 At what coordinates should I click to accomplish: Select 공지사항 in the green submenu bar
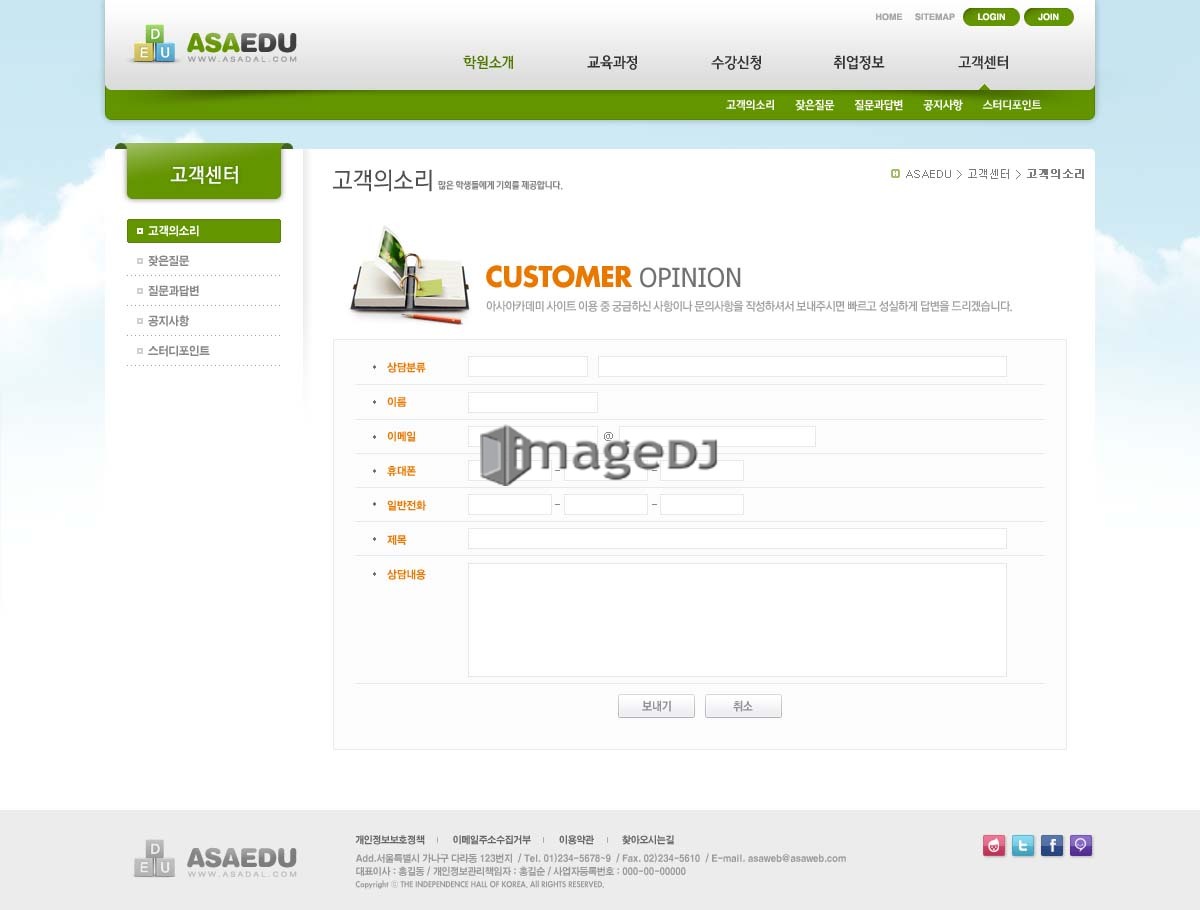pyautogui.click(x=942, y=105)
